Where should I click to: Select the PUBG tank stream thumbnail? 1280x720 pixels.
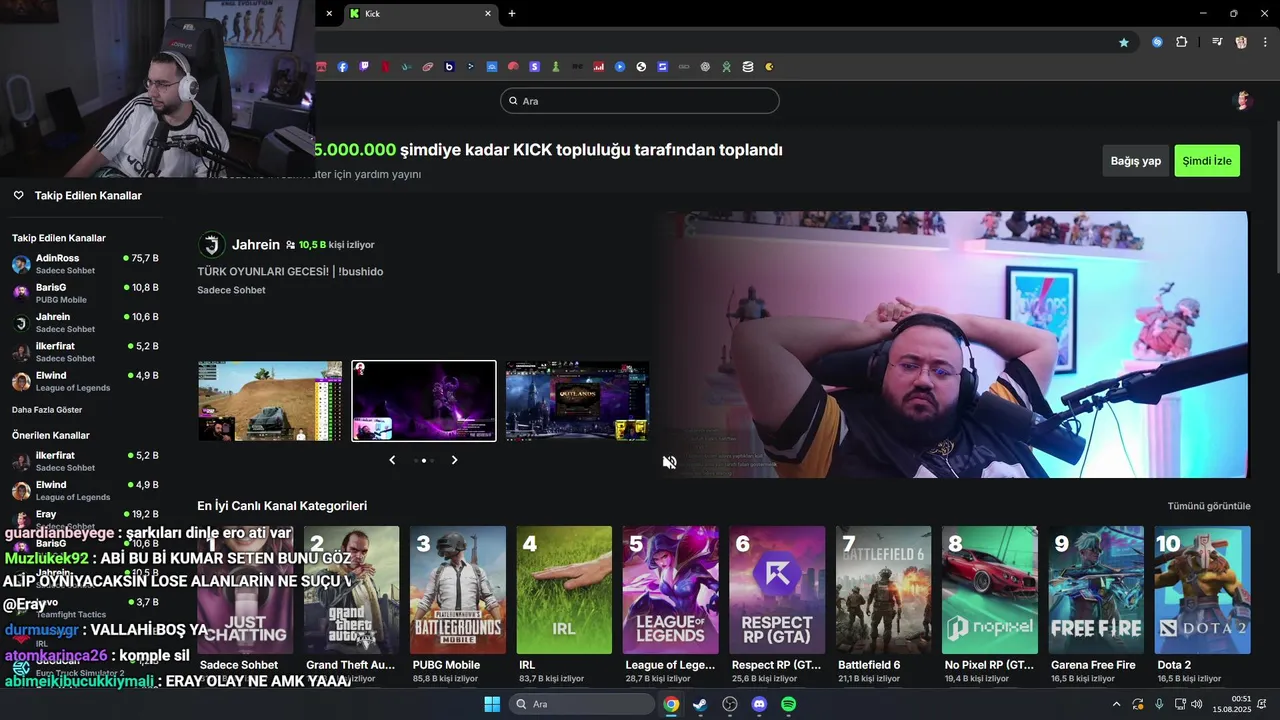point(270,401)
